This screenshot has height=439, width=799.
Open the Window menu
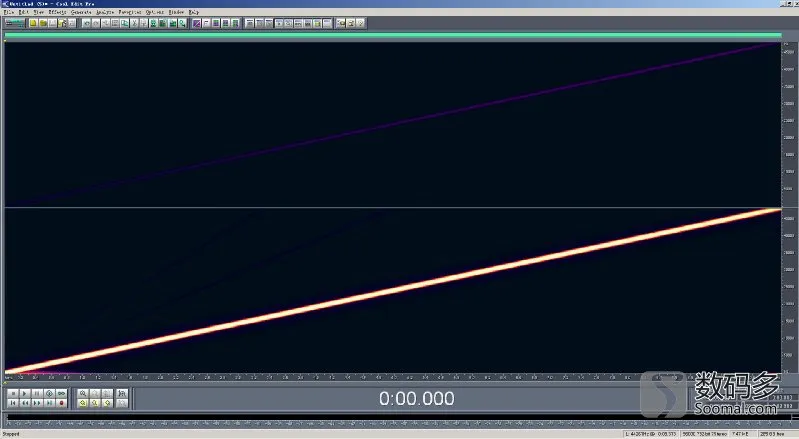coord(176,12)
